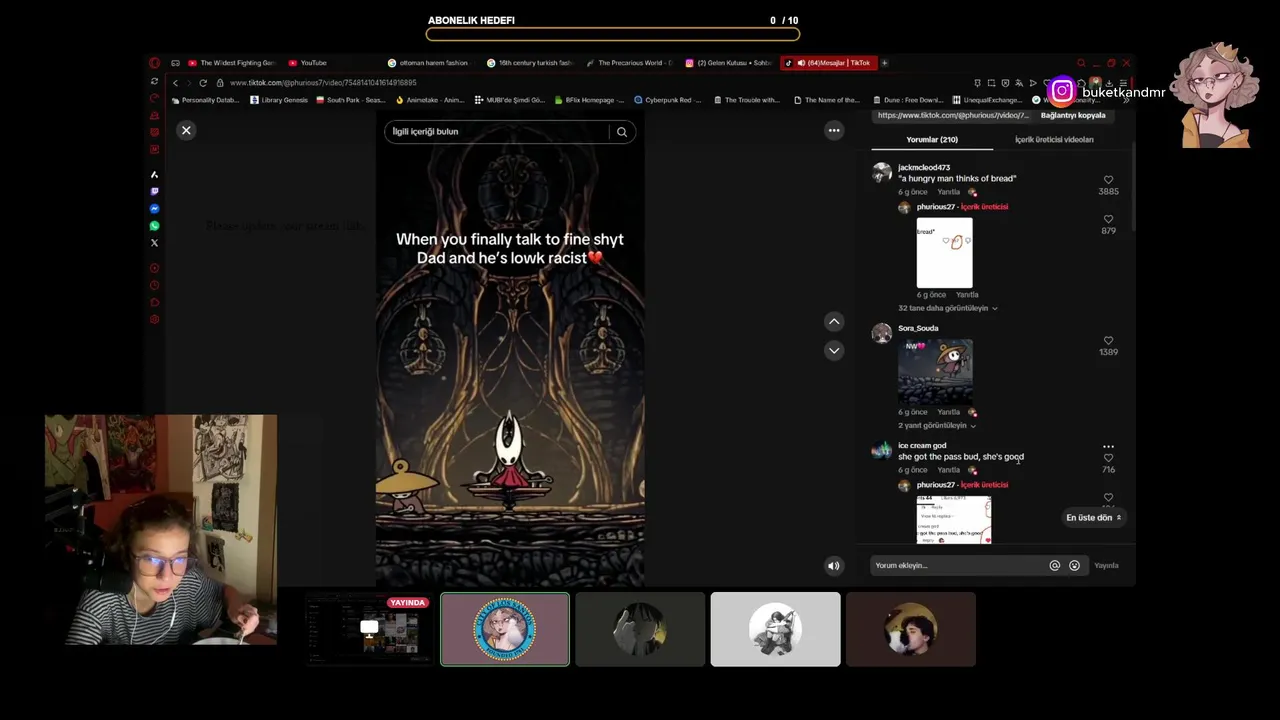Image resolution: width=1280 pixels, height=720 pixels.
Task: Insert mention with @ icon
Action: (x=1054, y=566)
